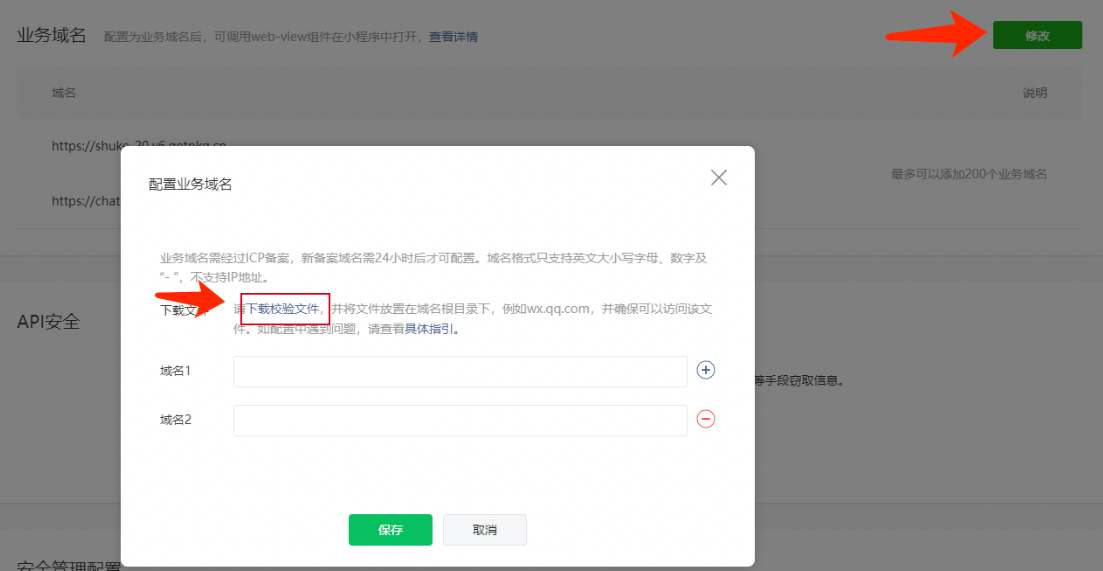The width and height of the screenshot is (1103, 571).
Task: Remove 域名2 with the red minus icon
Action: pos(706,419)
